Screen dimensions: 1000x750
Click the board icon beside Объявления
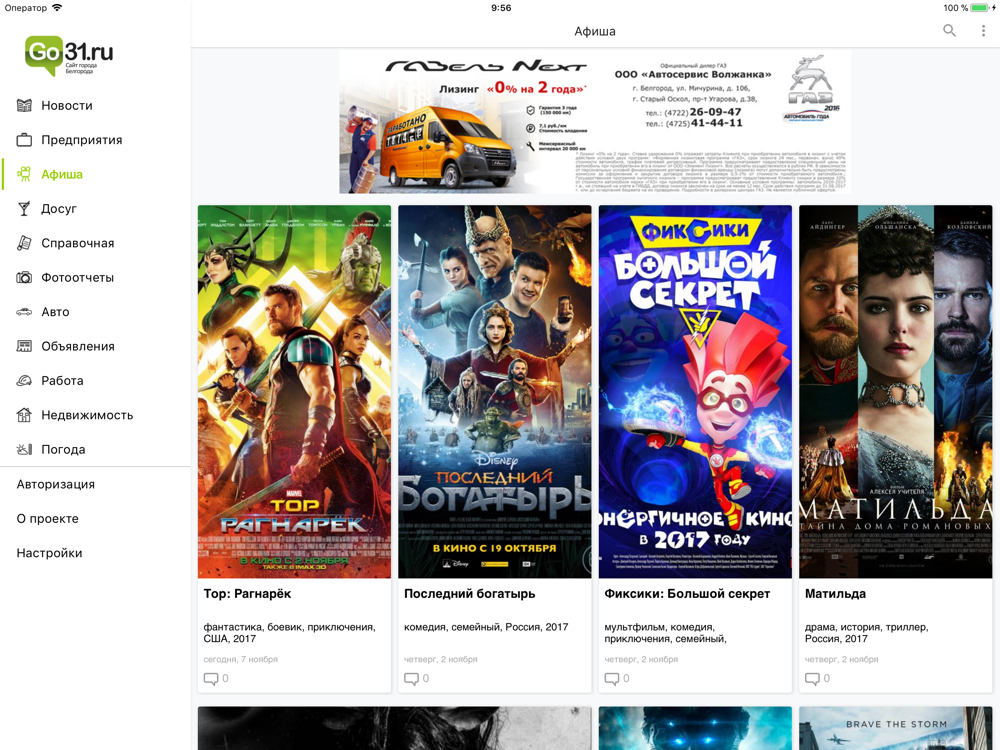(24, 346)
